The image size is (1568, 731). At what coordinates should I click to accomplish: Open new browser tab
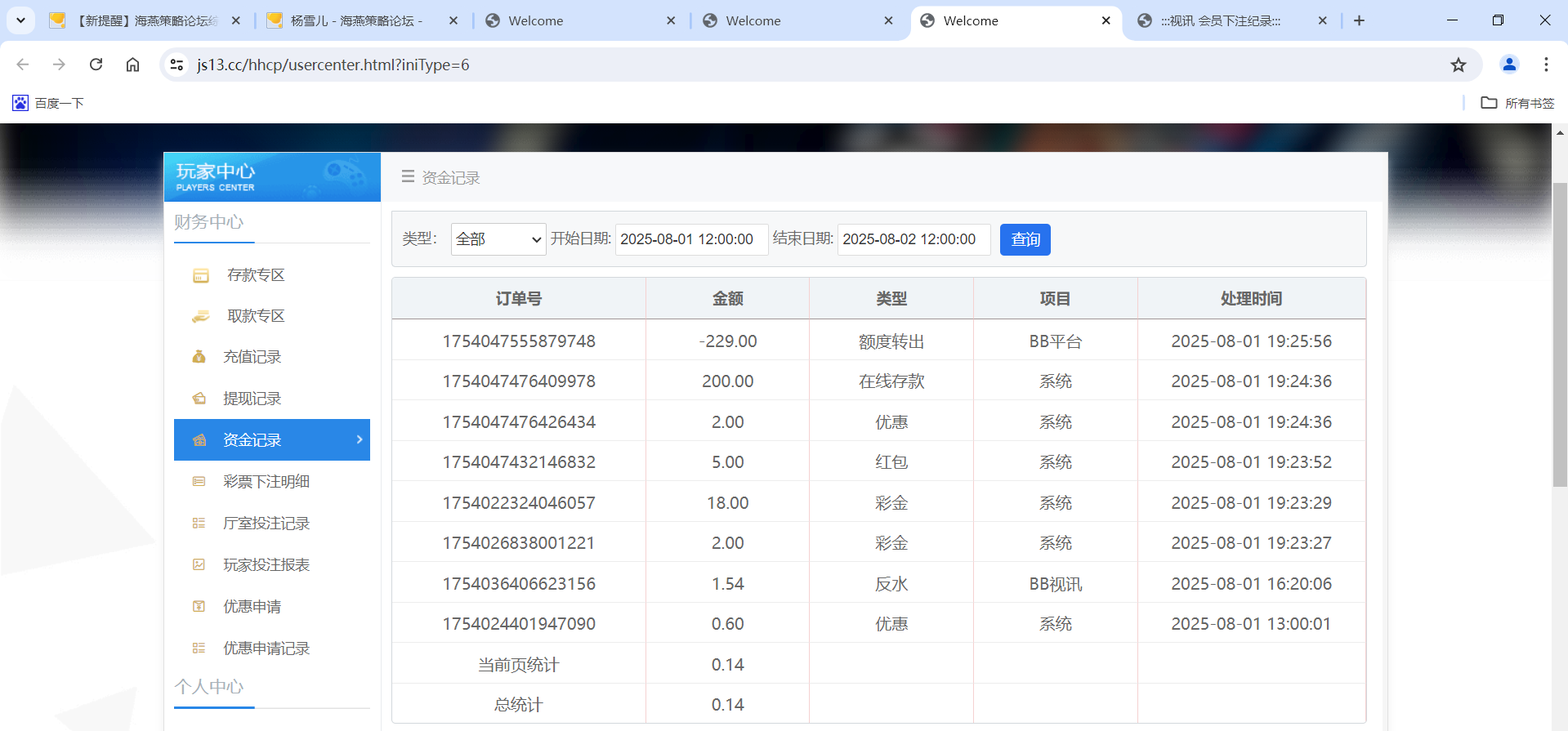tap(1360, 20)
